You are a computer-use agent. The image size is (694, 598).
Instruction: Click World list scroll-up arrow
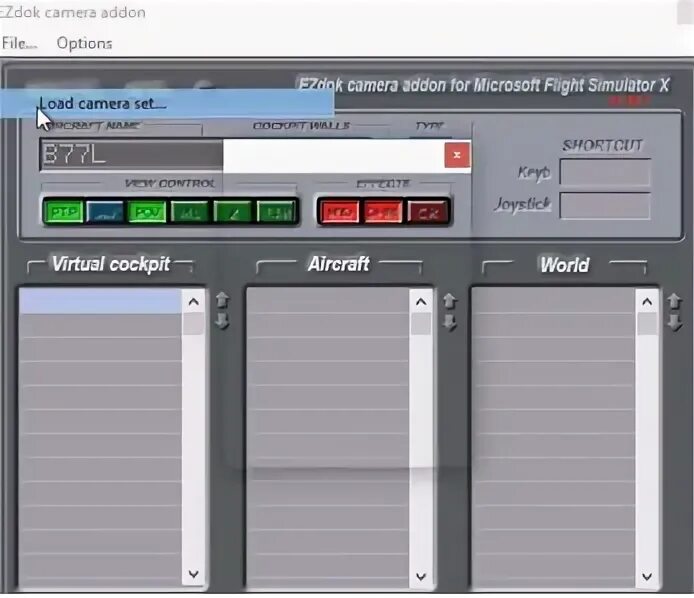tap(647, 302)
